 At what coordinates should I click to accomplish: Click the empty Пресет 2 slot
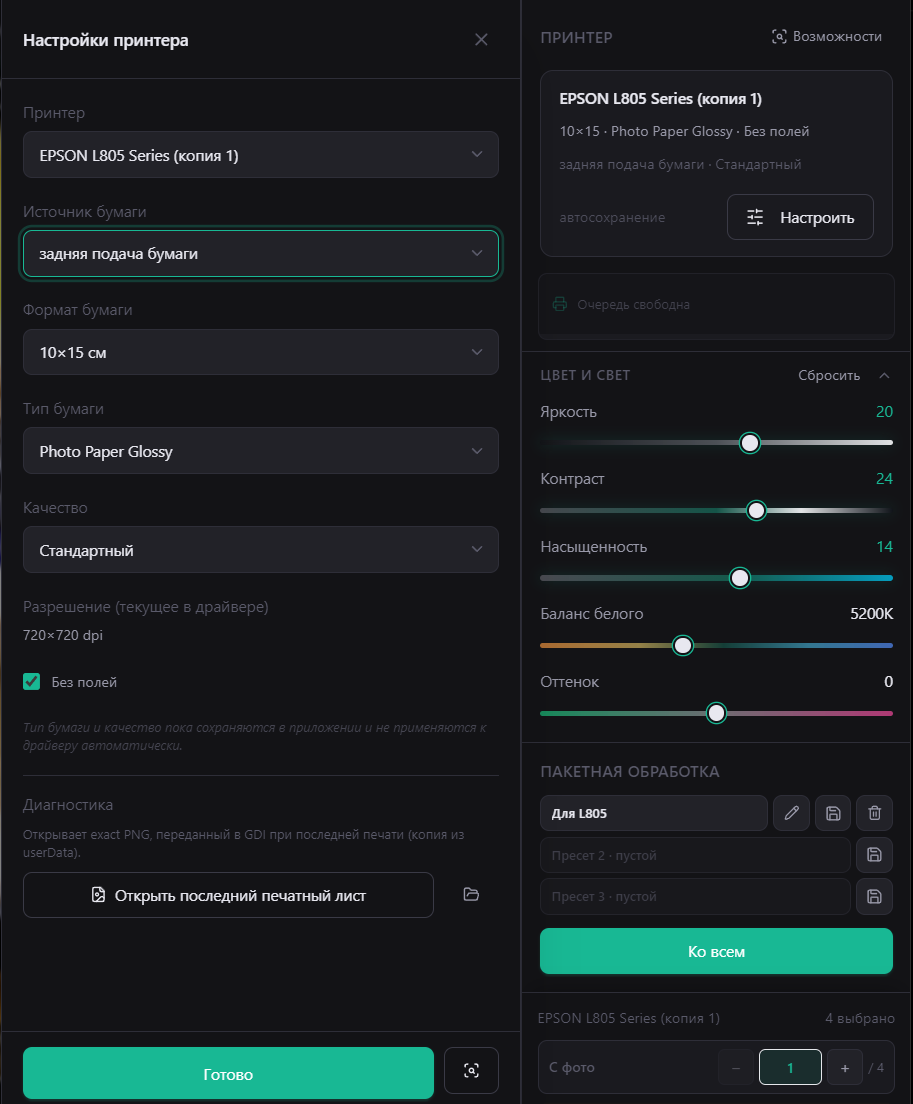click(x=695, y=855)
